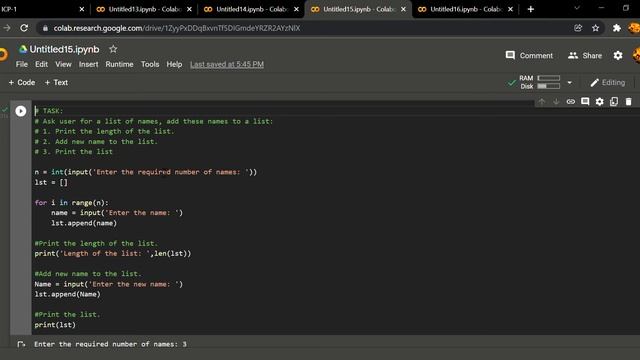Delete cell using the trash icon
Viewport: 640px width, 360px height.
click(x=629, y=102)
